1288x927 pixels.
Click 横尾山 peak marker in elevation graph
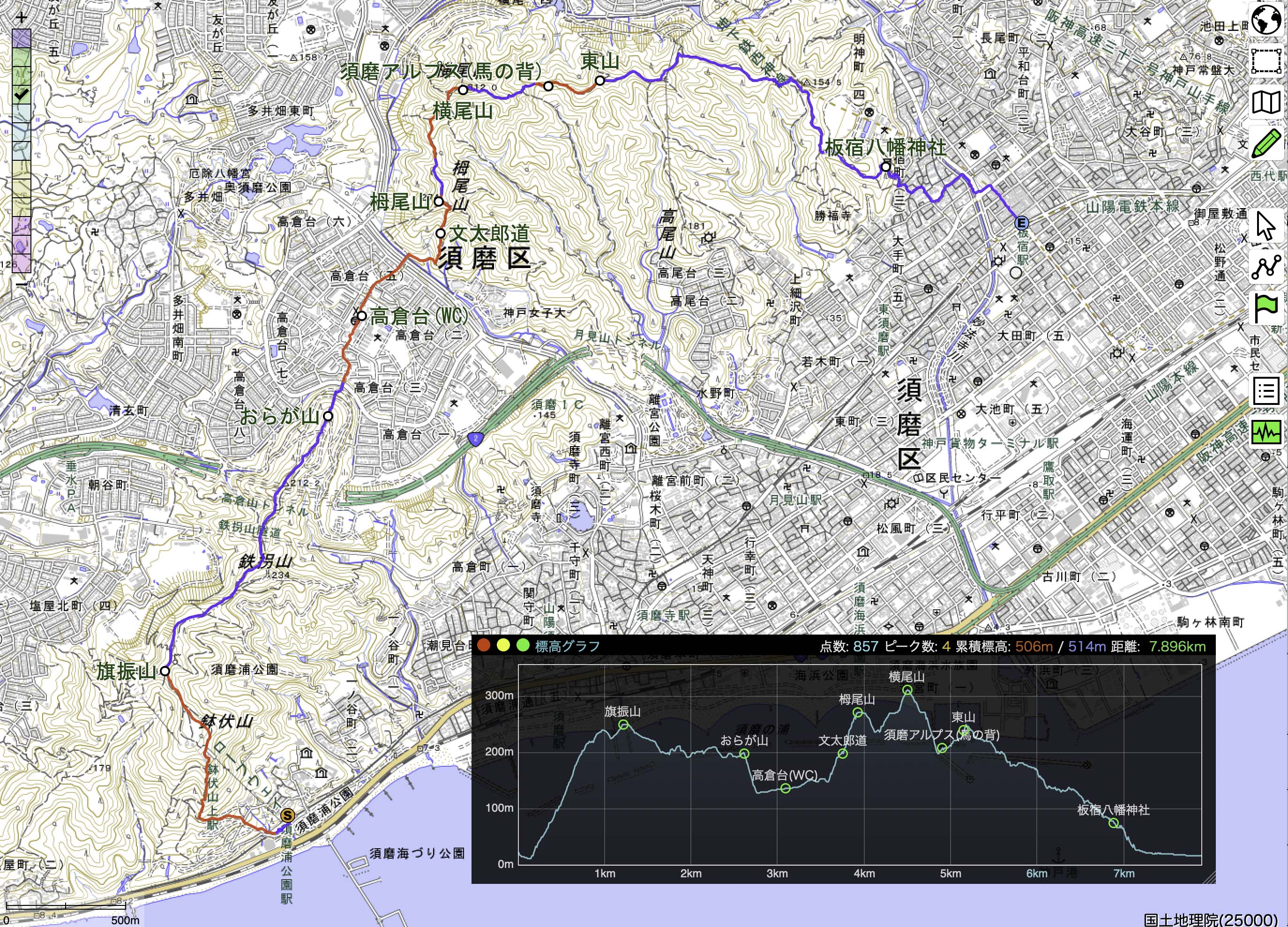tap(907, 690)
